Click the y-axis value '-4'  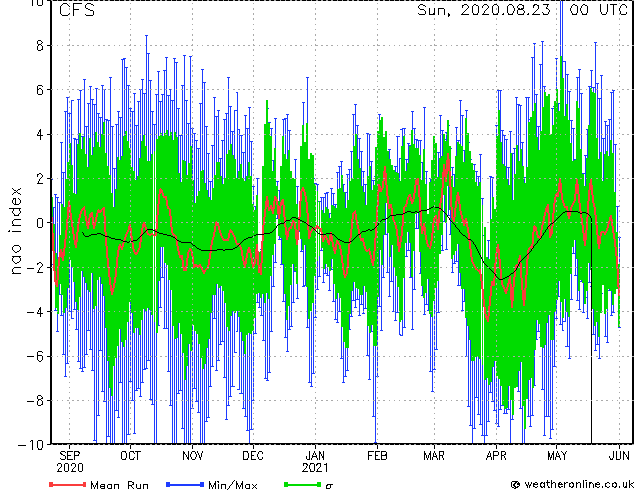pyautogui.click(x=35, y=312)
